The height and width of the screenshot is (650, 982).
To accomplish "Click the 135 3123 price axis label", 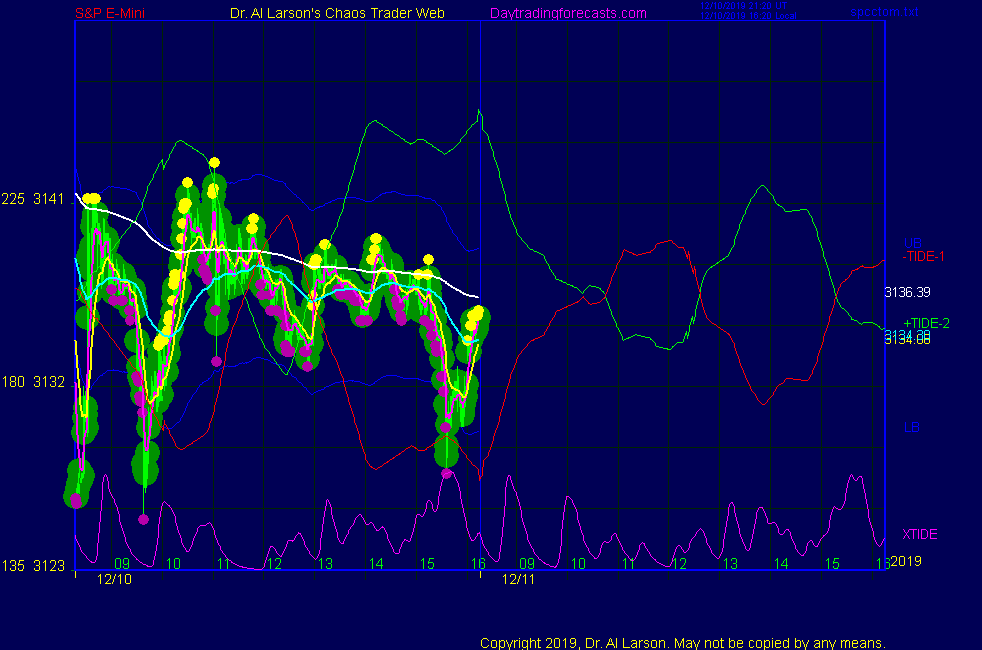I will coord(33,566).
